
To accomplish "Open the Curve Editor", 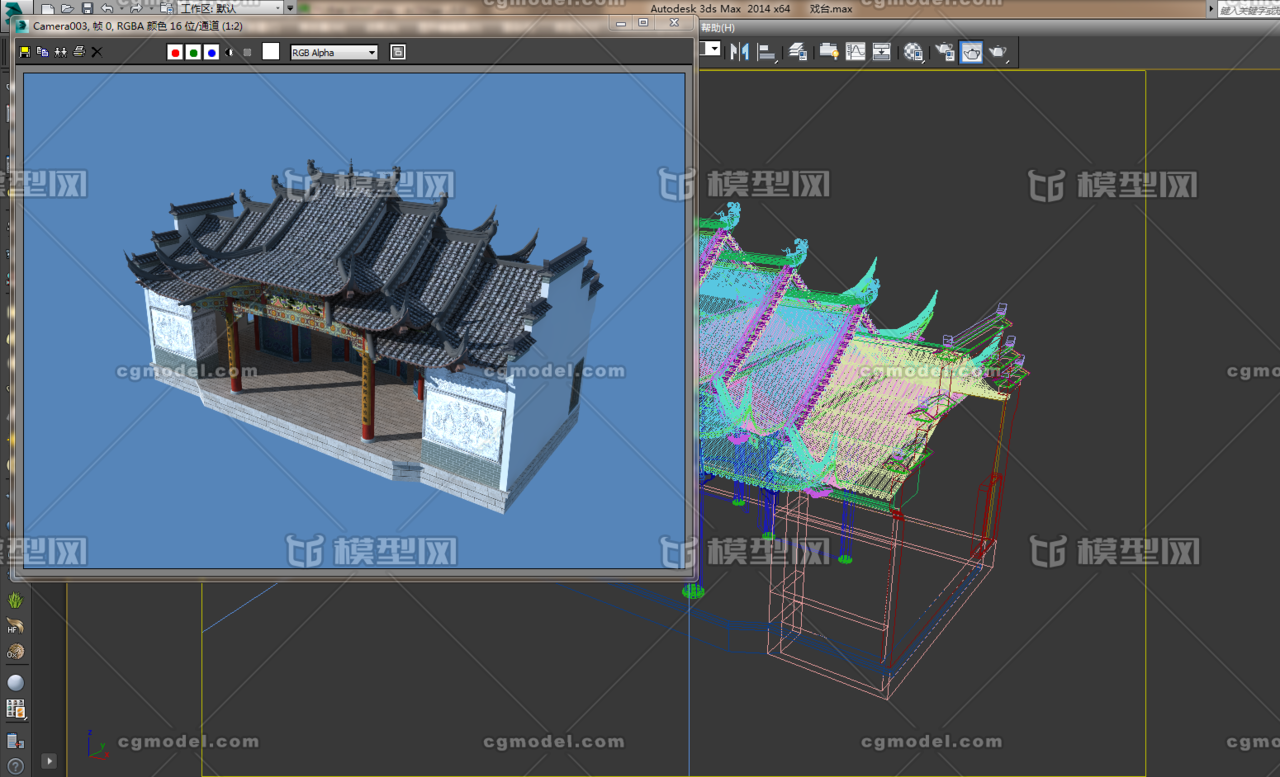I will (x=855, y=52).
